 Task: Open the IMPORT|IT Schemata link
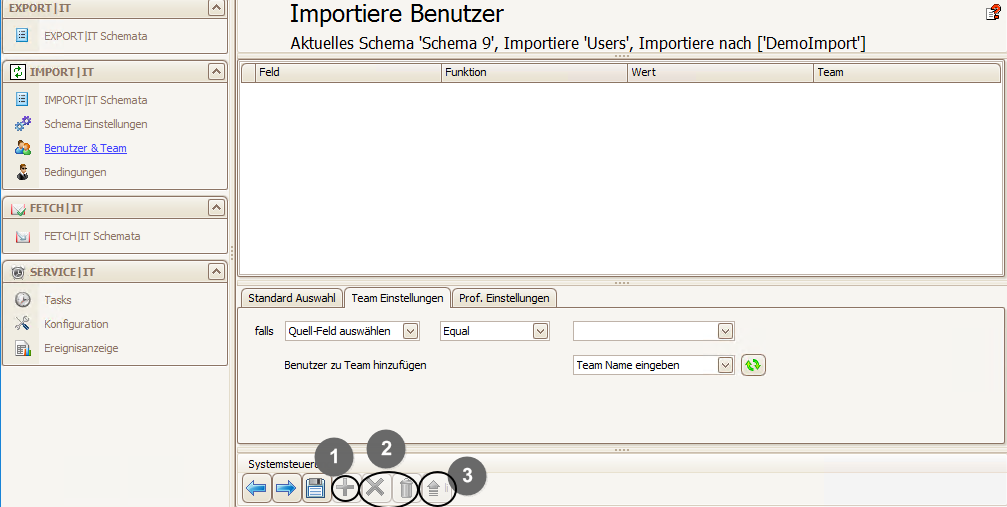[96, 100]
